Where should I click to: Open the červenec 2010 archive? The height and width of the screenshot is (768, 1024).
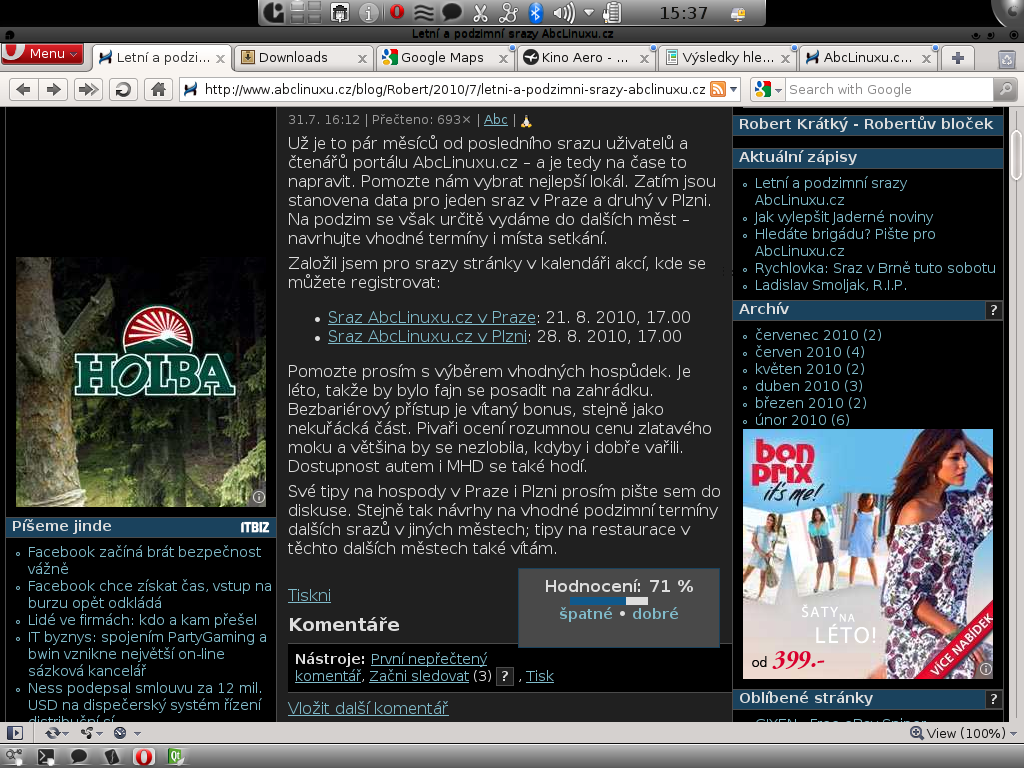(818, 335)
